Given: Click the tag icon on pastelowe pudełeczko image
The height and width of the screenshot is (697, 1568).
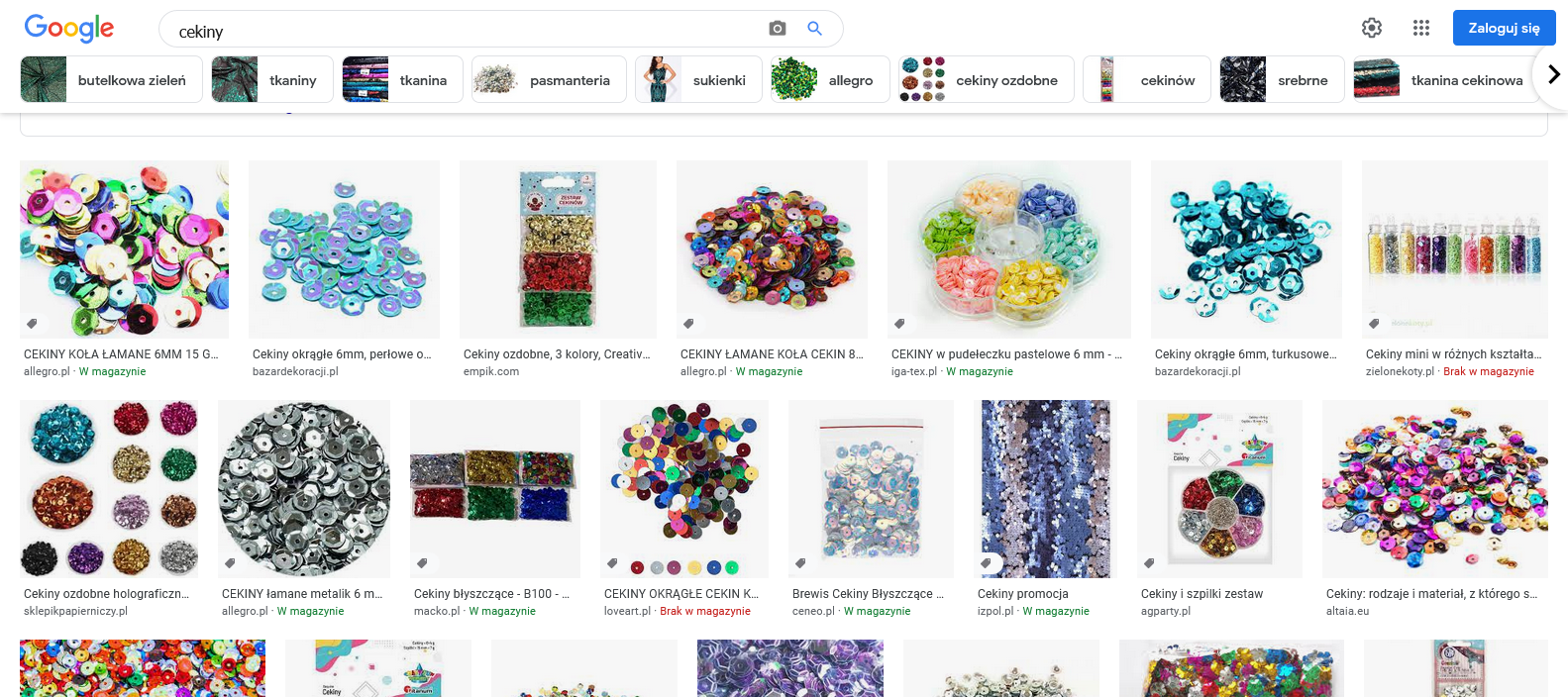Looking at the screenshot, I should click(899, 324).
